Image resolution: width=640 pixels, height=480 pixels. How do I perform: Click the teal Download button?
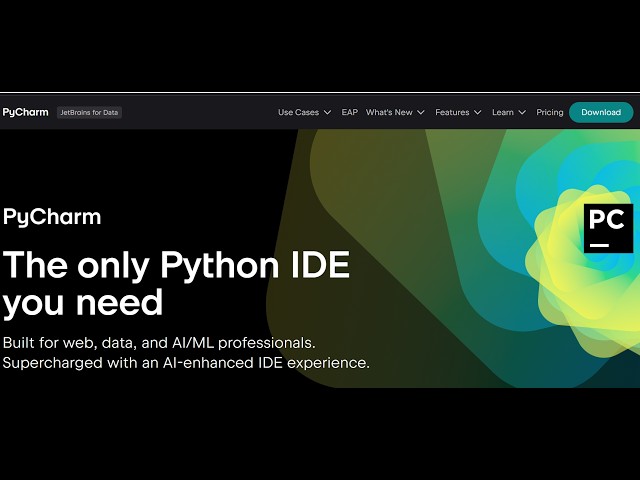coord(601,112)
